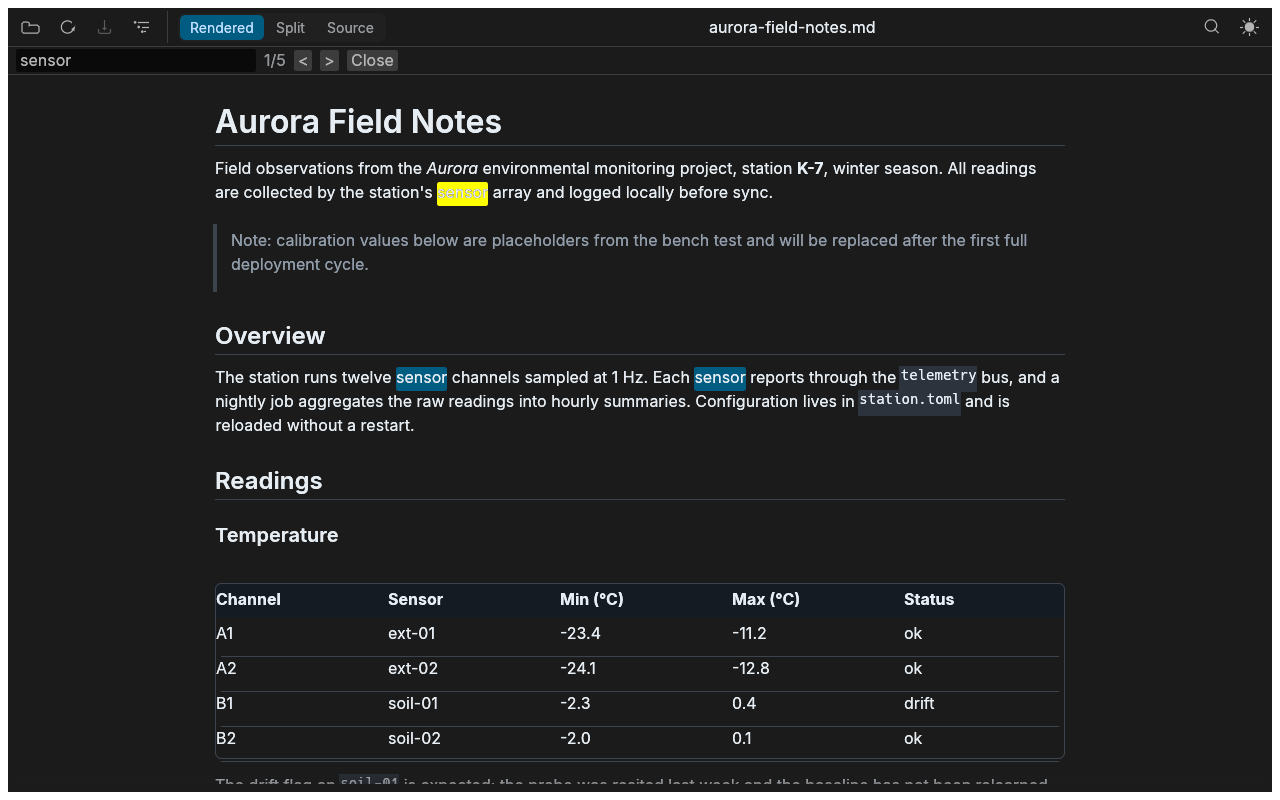Click the Temperature subheading
The width and height of the screenshot is (1280, 800).
pos(277,535)
